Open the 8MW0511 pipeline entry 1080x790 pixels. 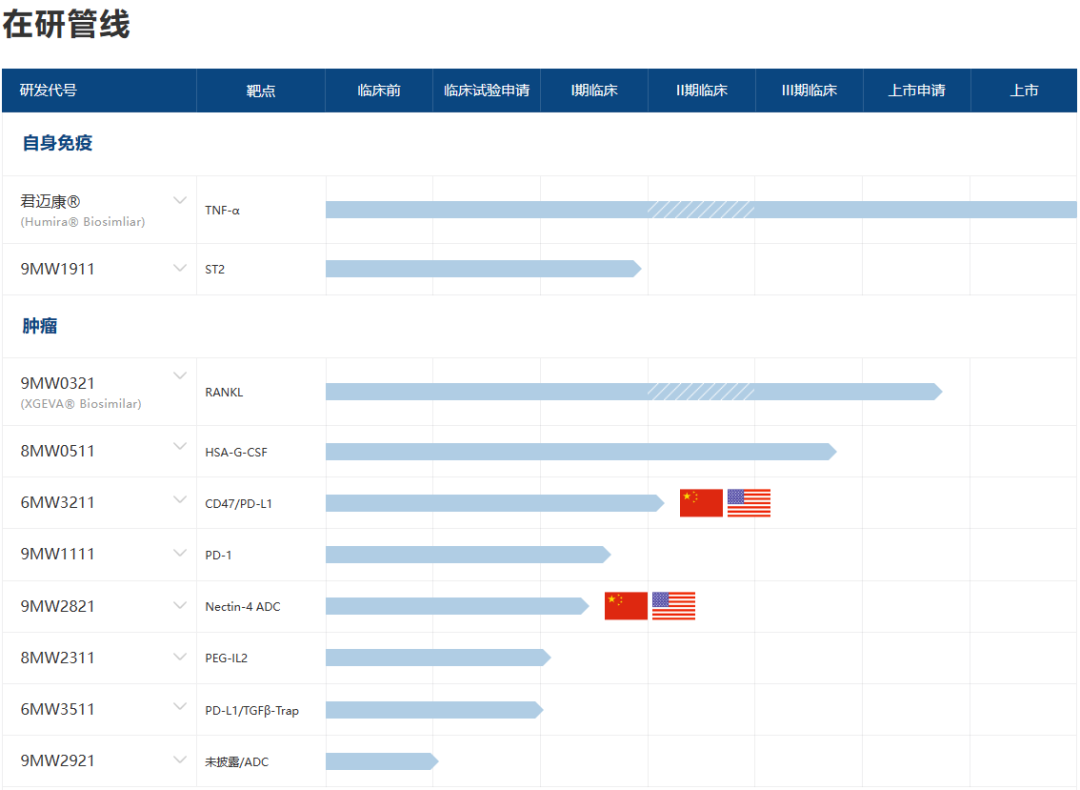tap(57, 451)
